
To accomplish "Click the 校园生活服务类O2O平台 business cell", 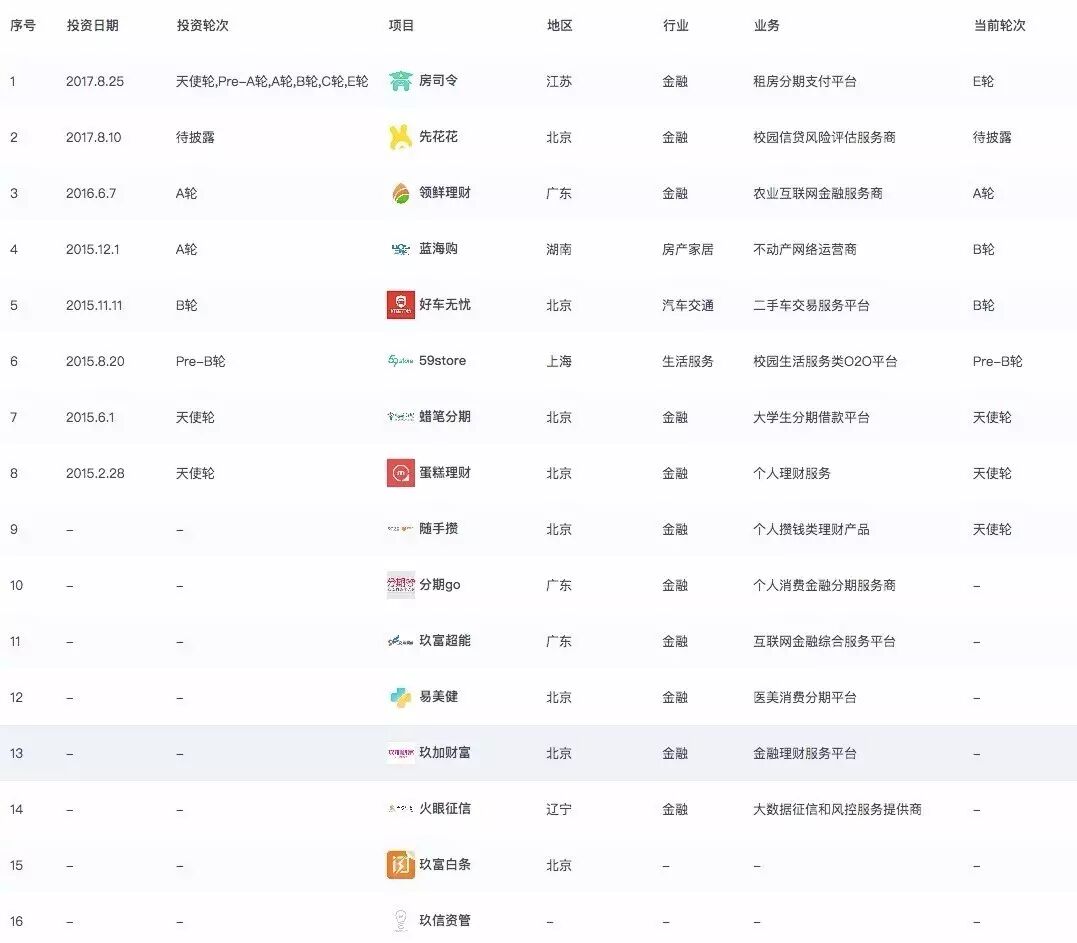I will pyautogui.click(x=825, y=361).
